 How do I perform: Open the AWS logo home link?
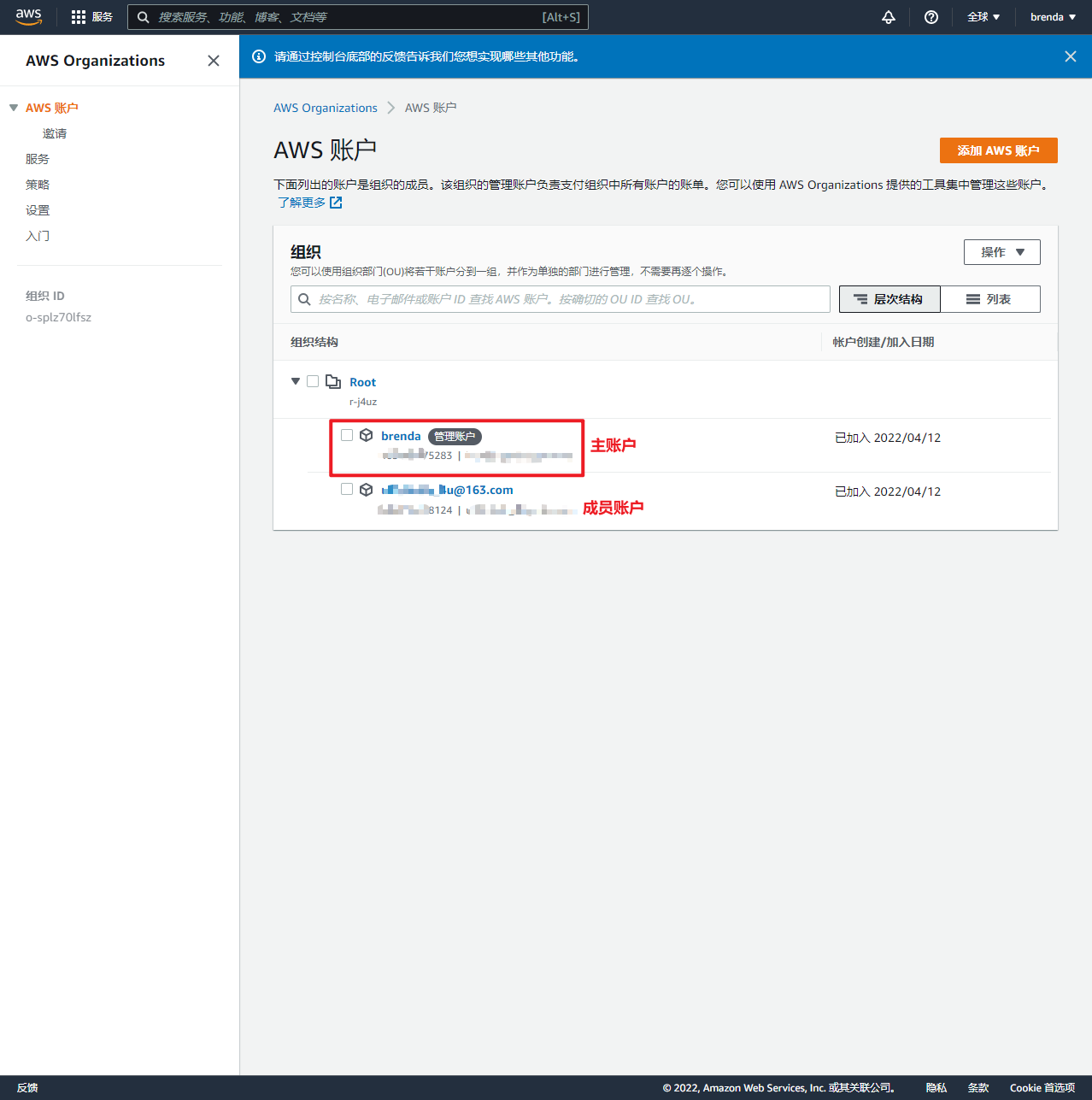[28, 17]
